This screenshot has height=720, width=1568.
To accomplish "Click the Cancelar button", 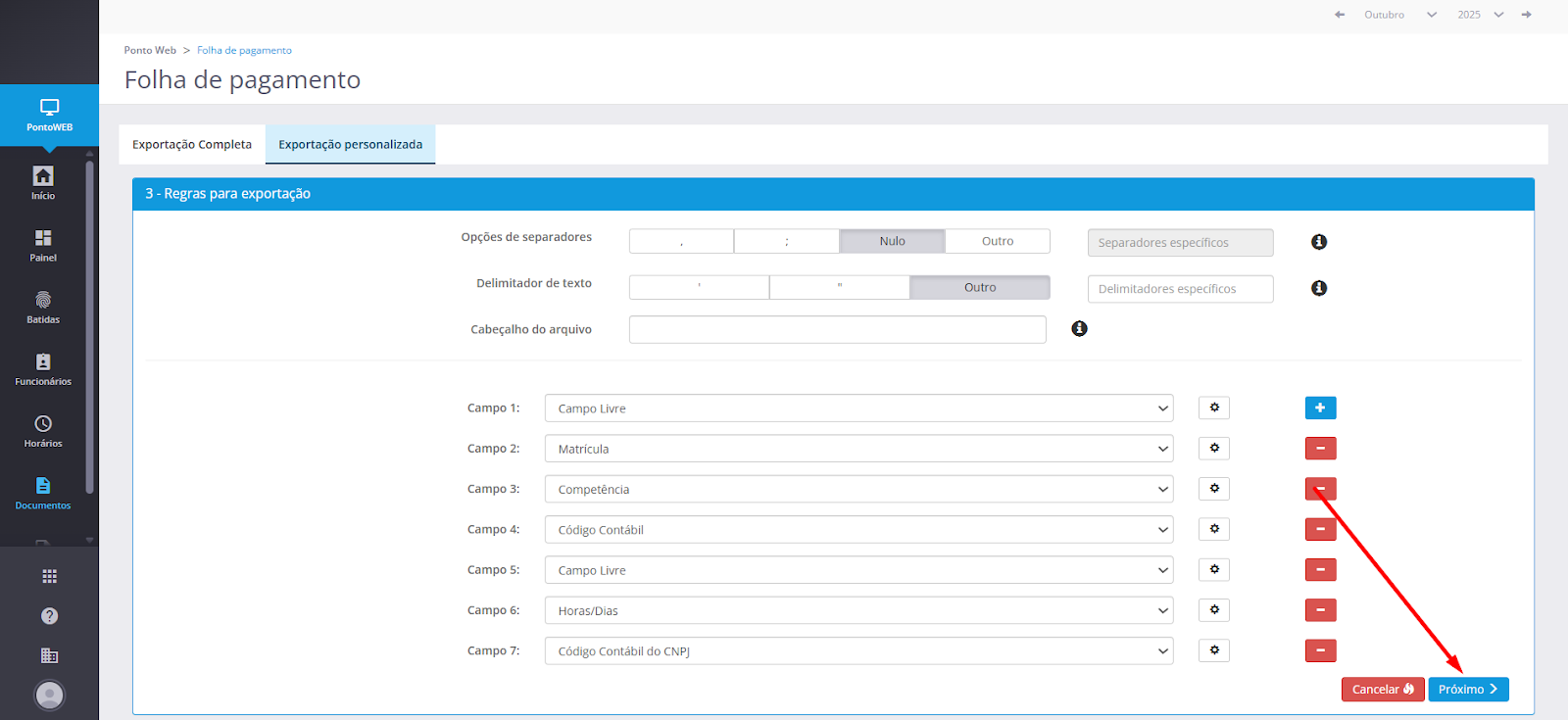I will tap(1383, 690).
